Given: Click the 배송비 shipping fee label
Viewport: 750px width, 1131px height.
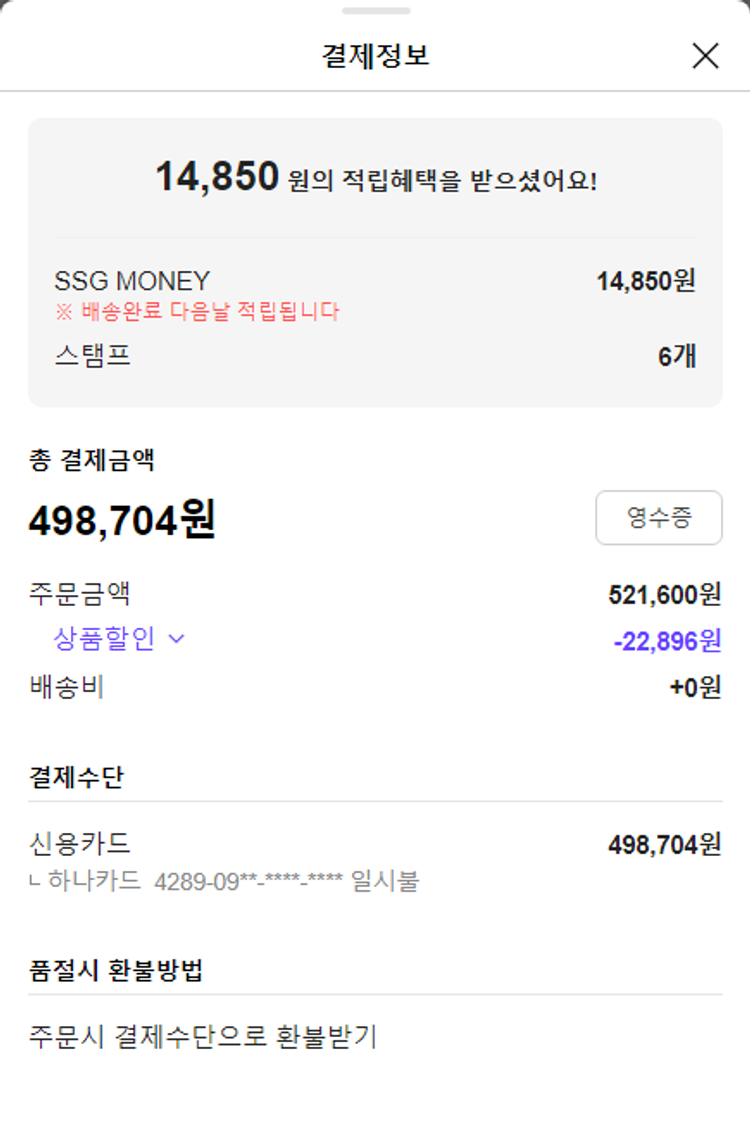Looking at the screenshot, I should (67, 687).
